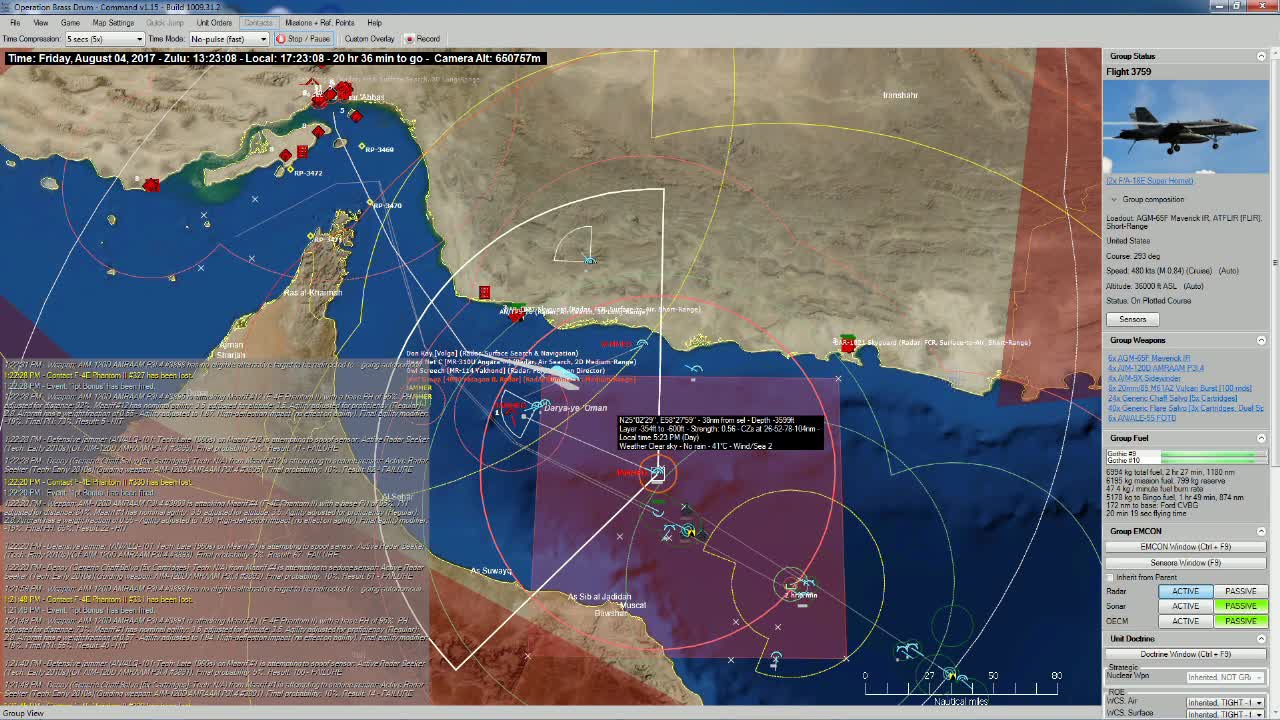Click the friendly aircraft icon near Darya-ye Oman label
The image size is (1280, 720).
(540, 405)
